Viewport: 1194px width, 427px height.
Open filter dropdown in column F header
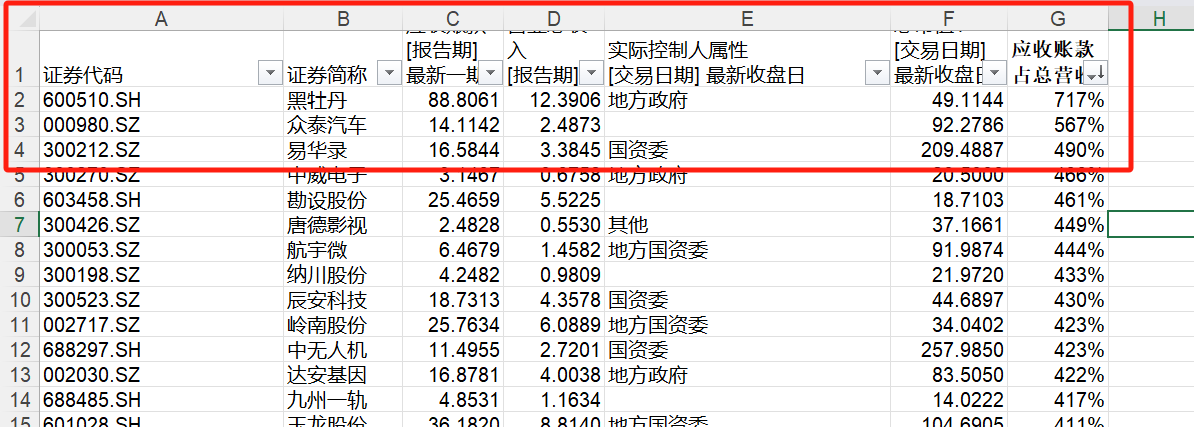click(994, 75)
